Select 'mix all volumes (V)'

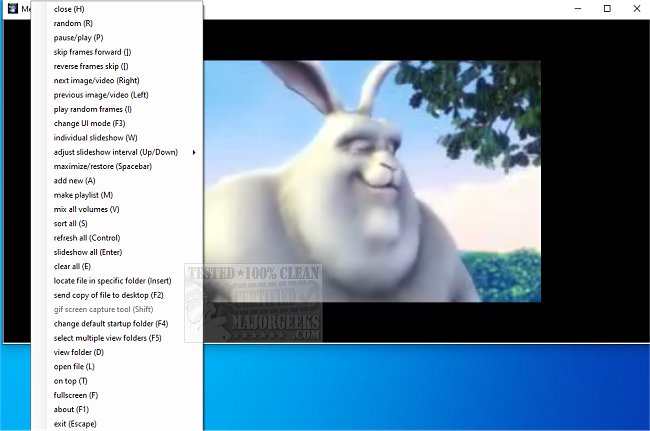pos(86,209)
